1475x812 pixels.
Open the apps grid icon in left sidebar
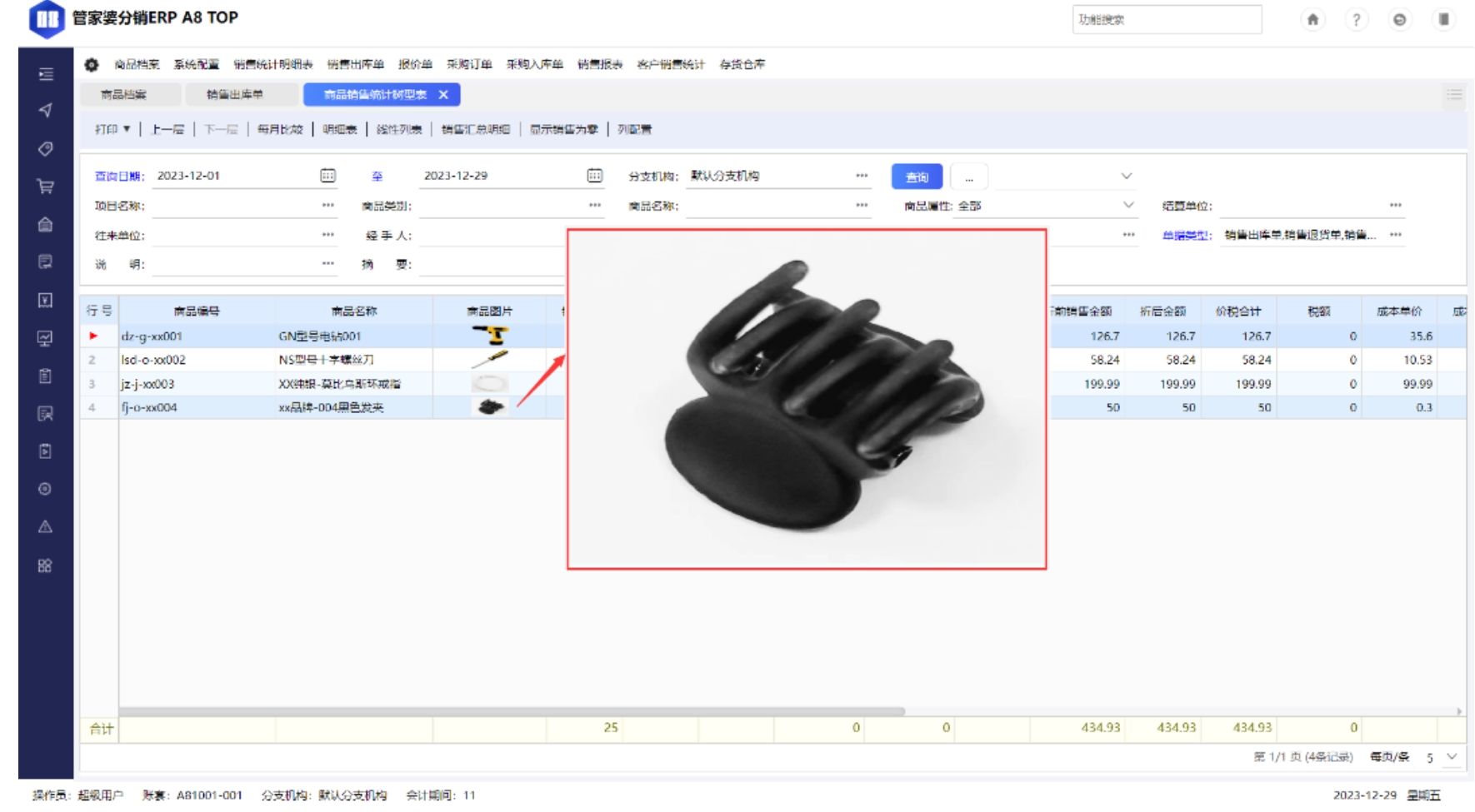(46, 565)
